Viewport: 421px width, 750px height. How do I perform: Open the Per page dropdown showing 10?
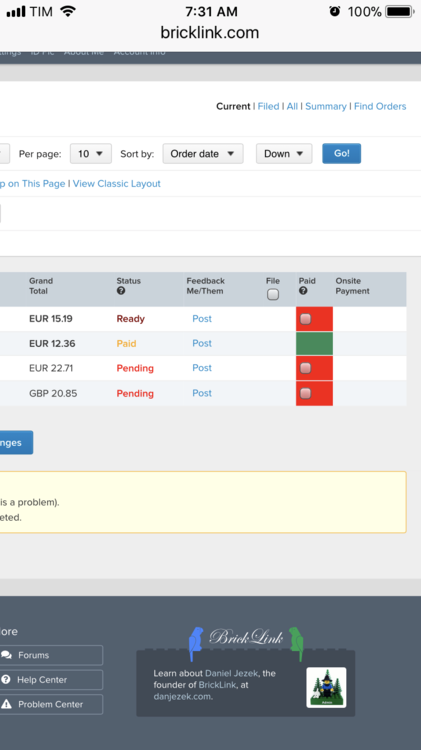91,154
